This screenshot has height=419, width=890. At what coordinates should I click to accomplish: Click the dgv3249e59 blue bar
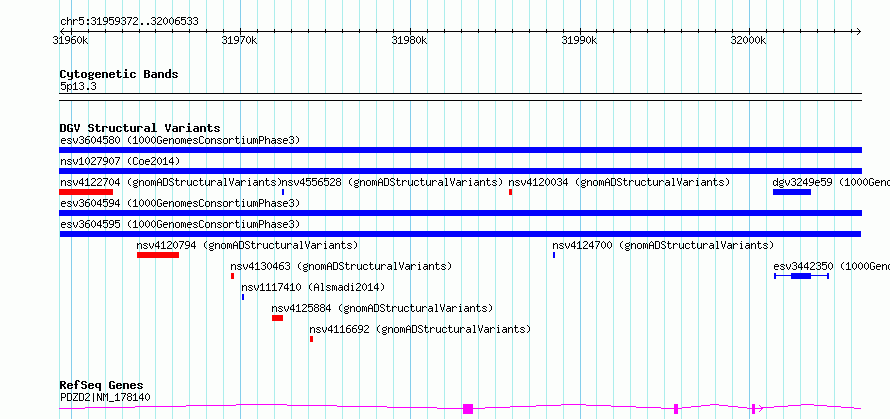(x=792, y=192)
